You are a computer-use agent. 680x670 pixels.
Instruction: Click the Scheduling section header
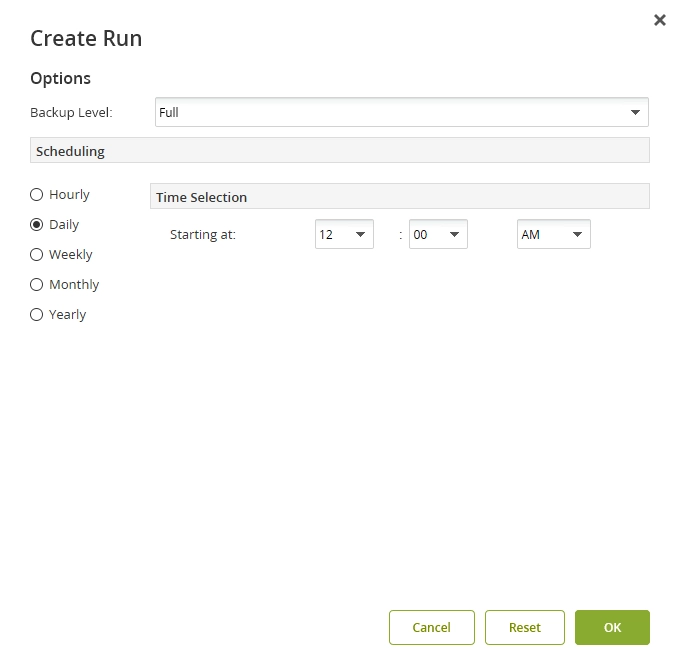pyautogui.click(x=340, y=150)
